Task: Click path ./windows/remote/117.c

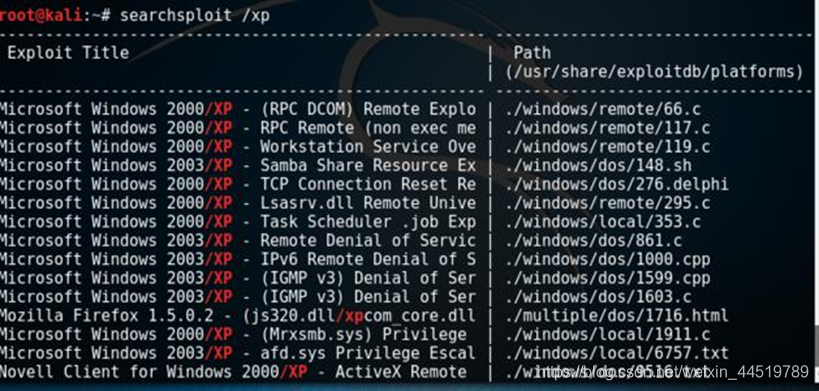Action: 607,128
